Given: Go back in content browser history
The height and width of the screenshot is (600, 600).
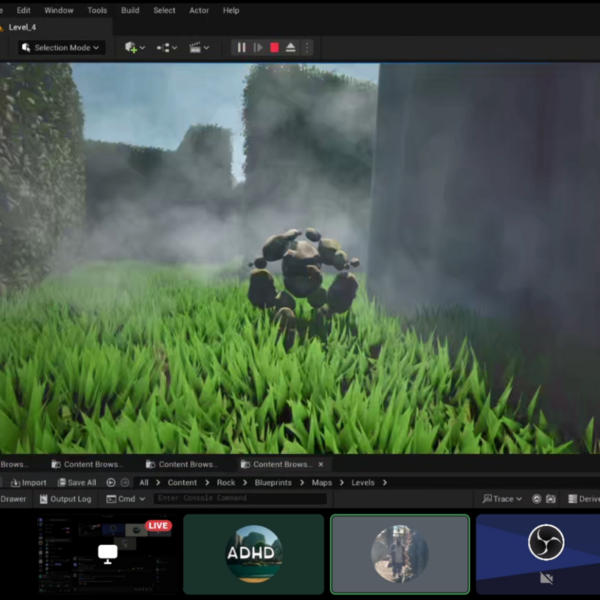Looking at the screenshot, I should click(x=111, y=483).
